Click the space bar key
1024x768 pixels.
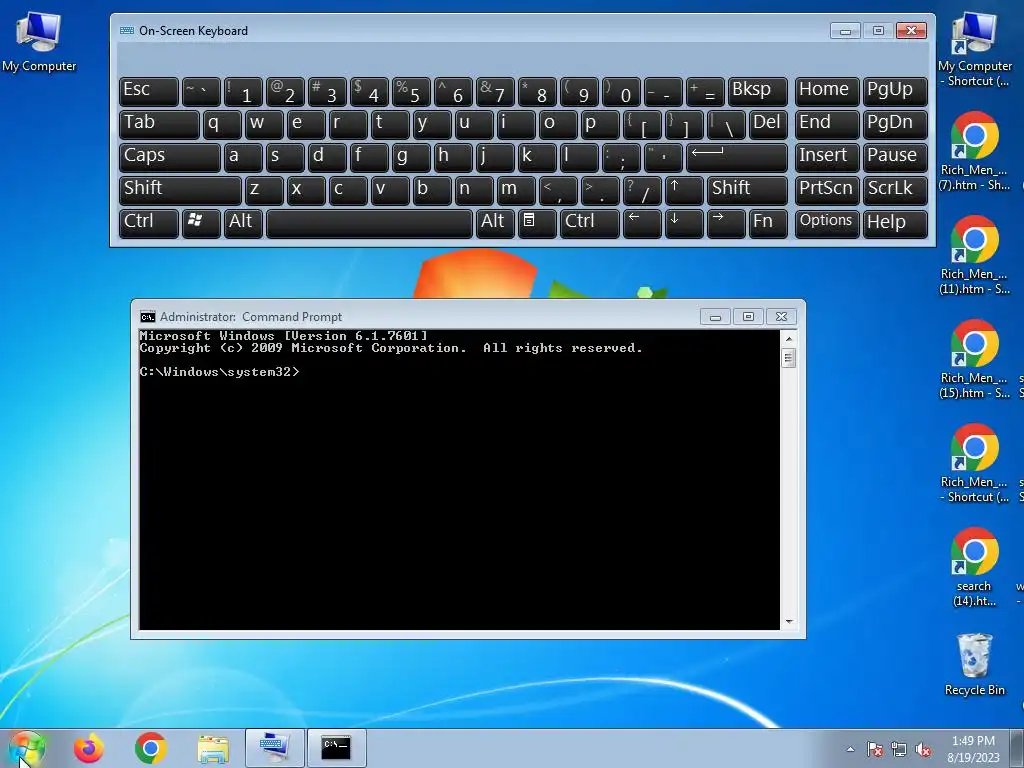pyautogui.click(x=369, y=222)
